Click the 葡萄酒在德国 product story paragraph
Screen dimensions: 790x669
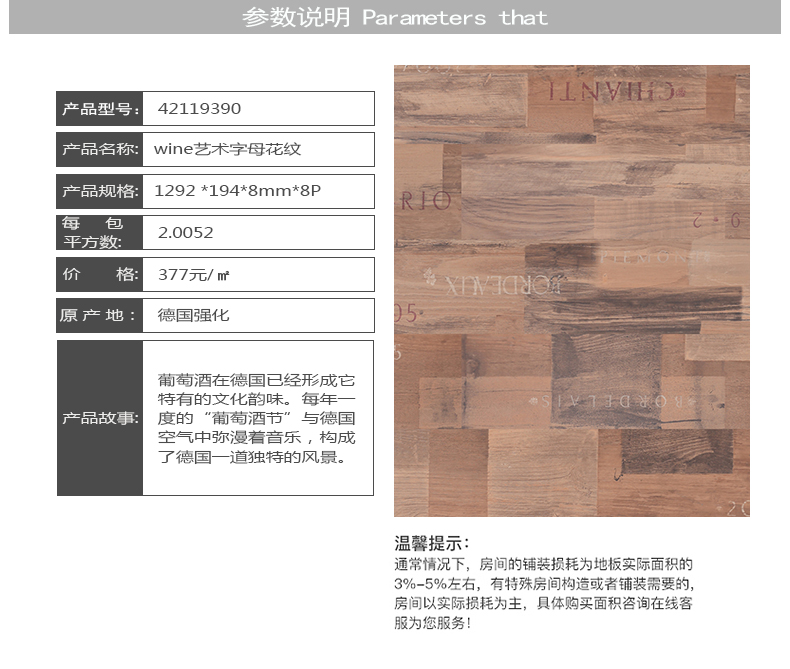[x=256, y=418]
